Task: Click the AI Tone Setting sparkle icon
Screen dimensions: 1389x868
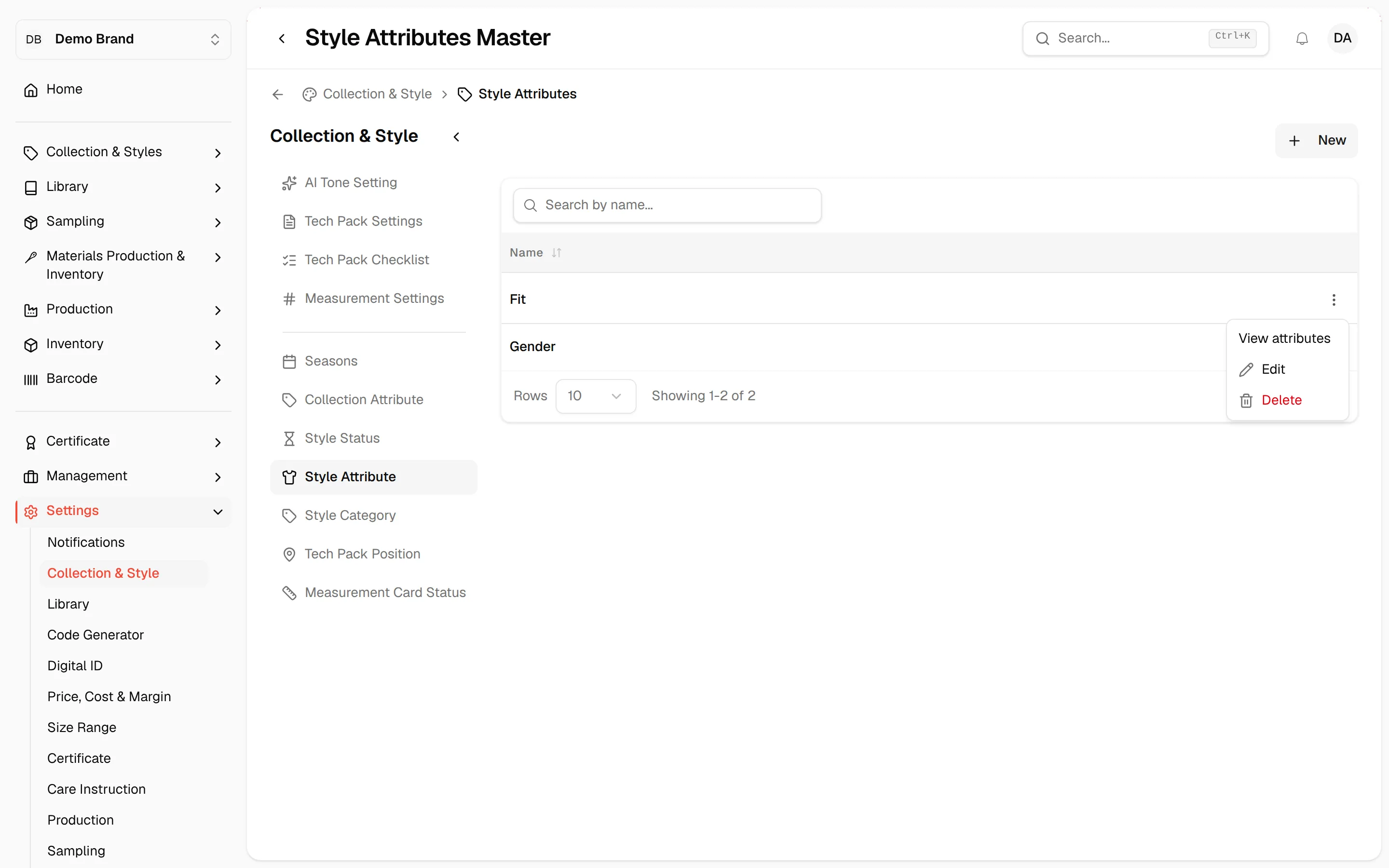Action: [x=289, y=183]
